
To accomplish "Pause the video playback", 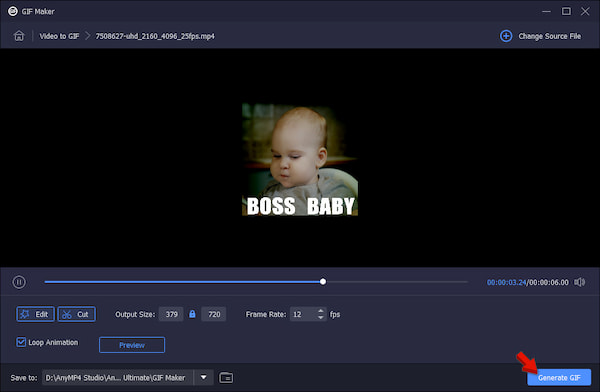I will point(19,282).
